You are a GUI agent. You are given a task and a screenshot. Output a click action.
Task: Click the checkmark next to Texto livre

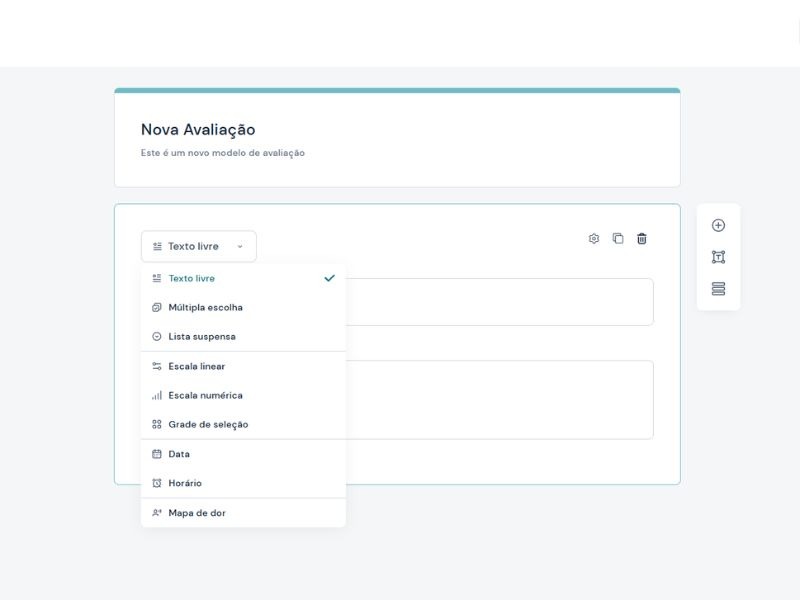point(329,278)
